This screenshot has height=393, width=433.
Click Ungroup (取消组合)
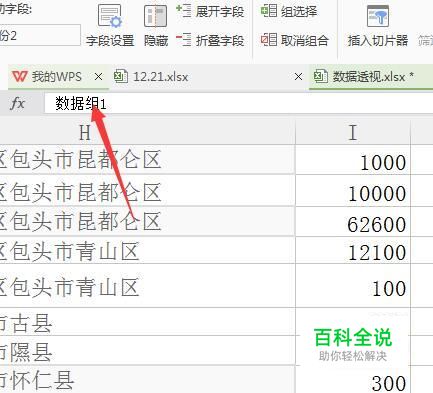(x=295, y=40)
